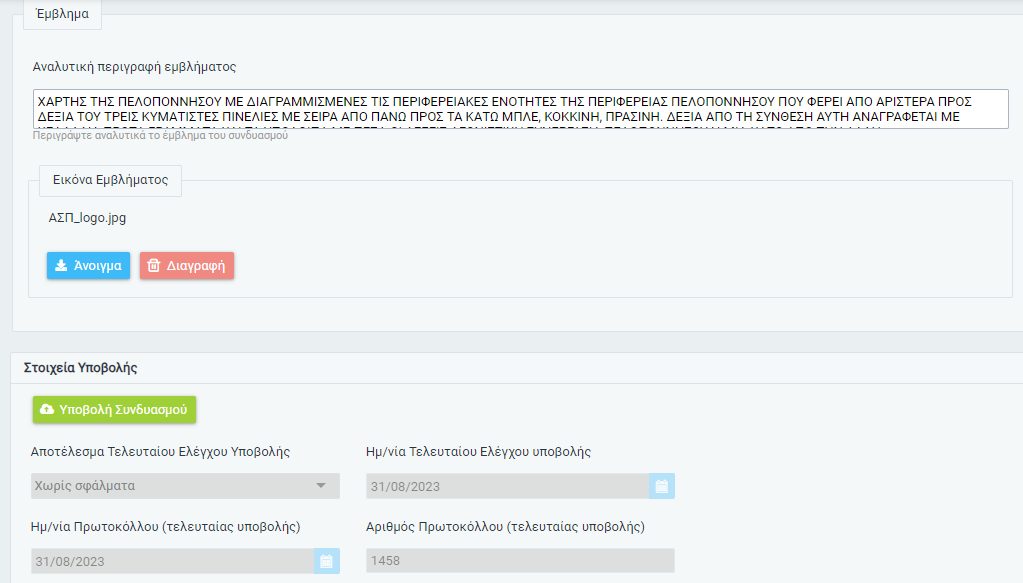This screenshot has width=1023, height=583.
Task: Focus the Ημ/νία Τελευταίου Ελέγχου date field
Action: [505, 487]
